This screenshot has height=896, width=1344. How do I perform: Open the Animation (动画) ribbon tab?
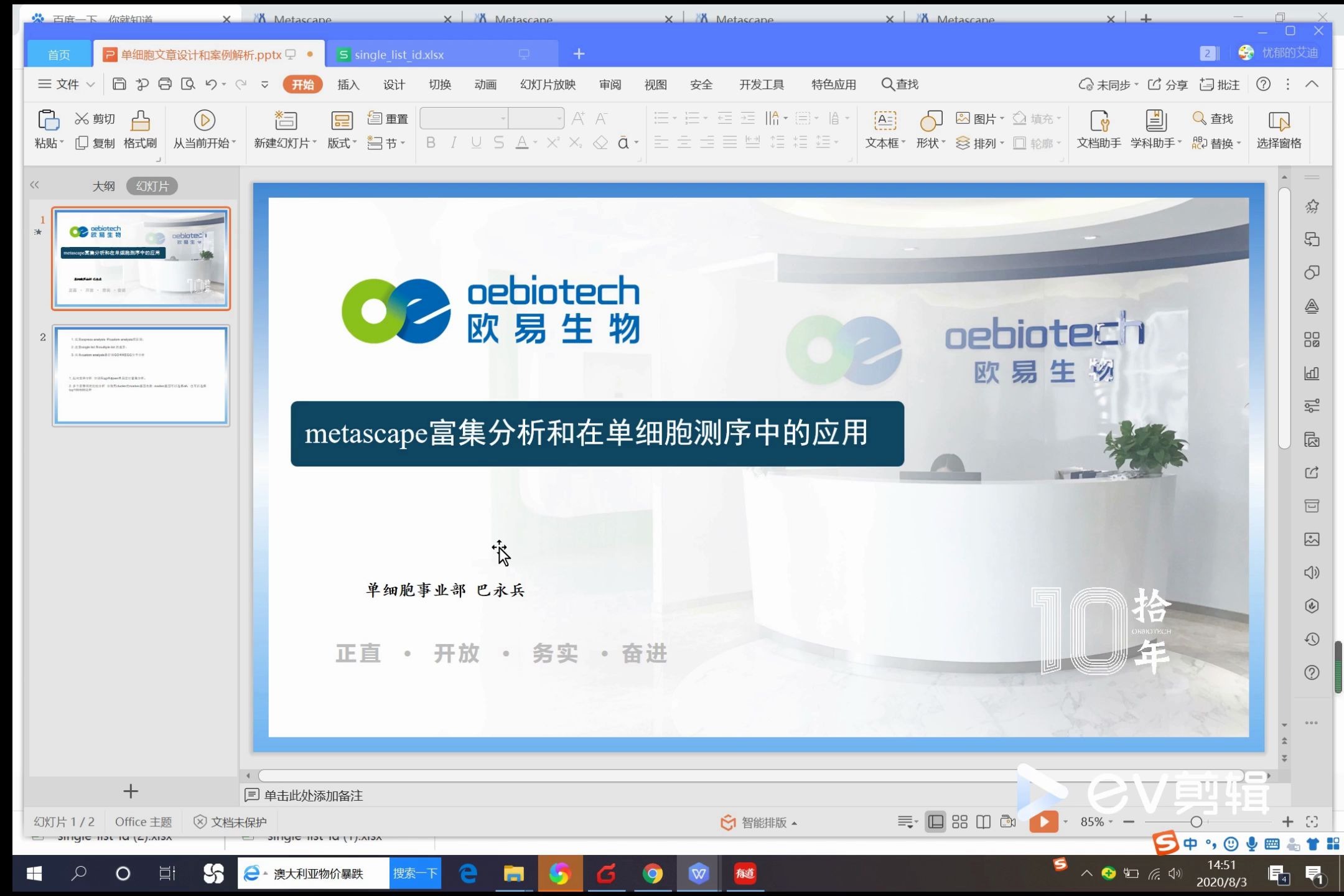click(x=485, y=84)
